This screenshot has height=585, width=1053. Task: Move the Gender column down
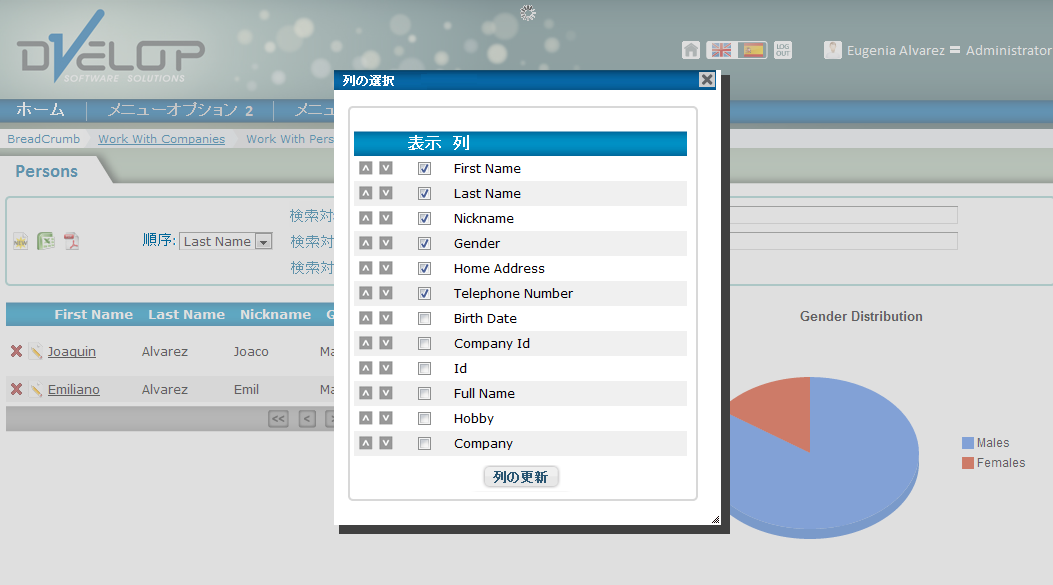(x=385, y=243)
